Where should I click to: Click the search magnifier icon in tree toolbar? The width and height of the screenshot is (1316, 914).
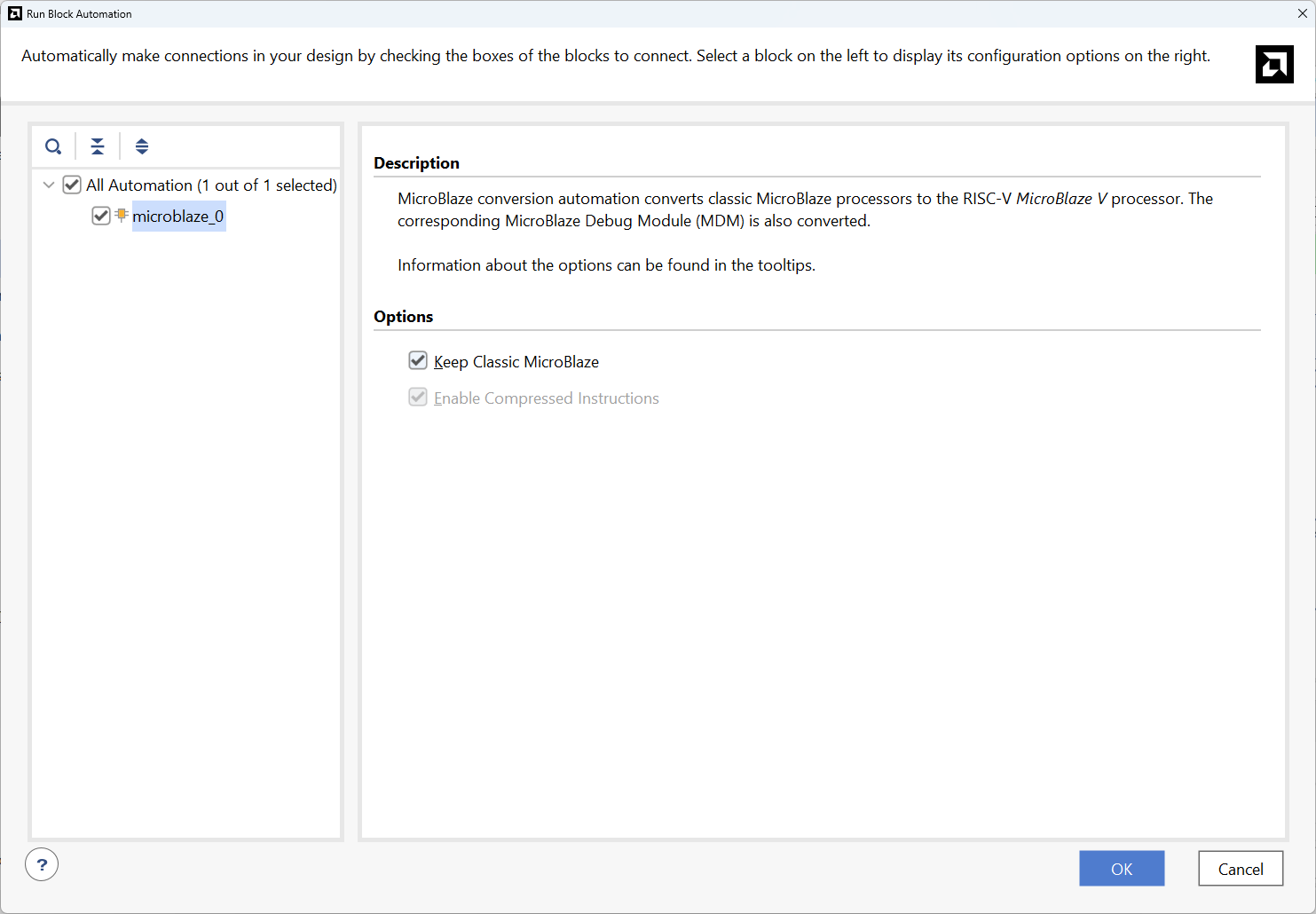(x=53, y=146)
